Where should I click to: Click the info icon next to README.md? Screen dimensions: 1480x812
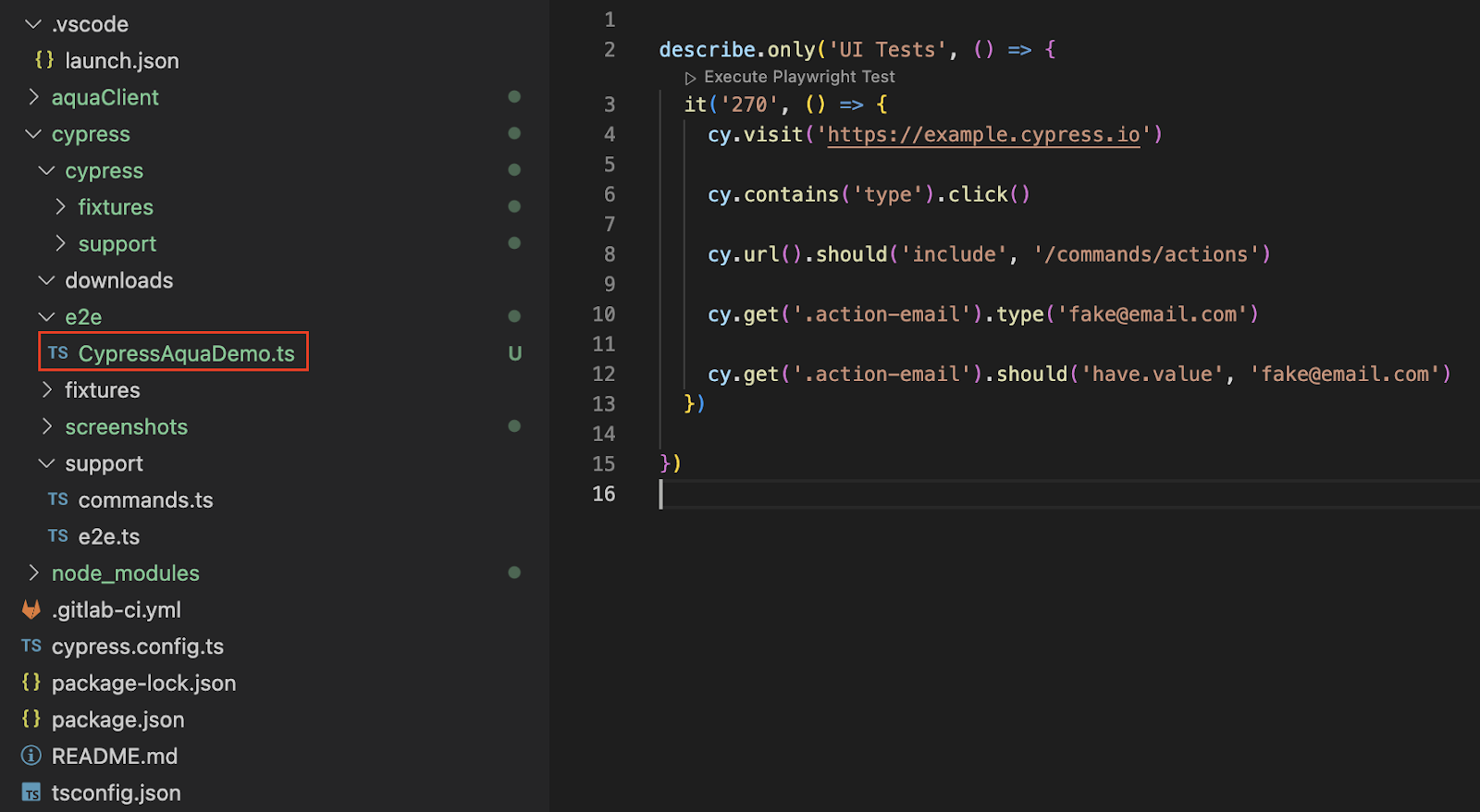pos(31,756)
